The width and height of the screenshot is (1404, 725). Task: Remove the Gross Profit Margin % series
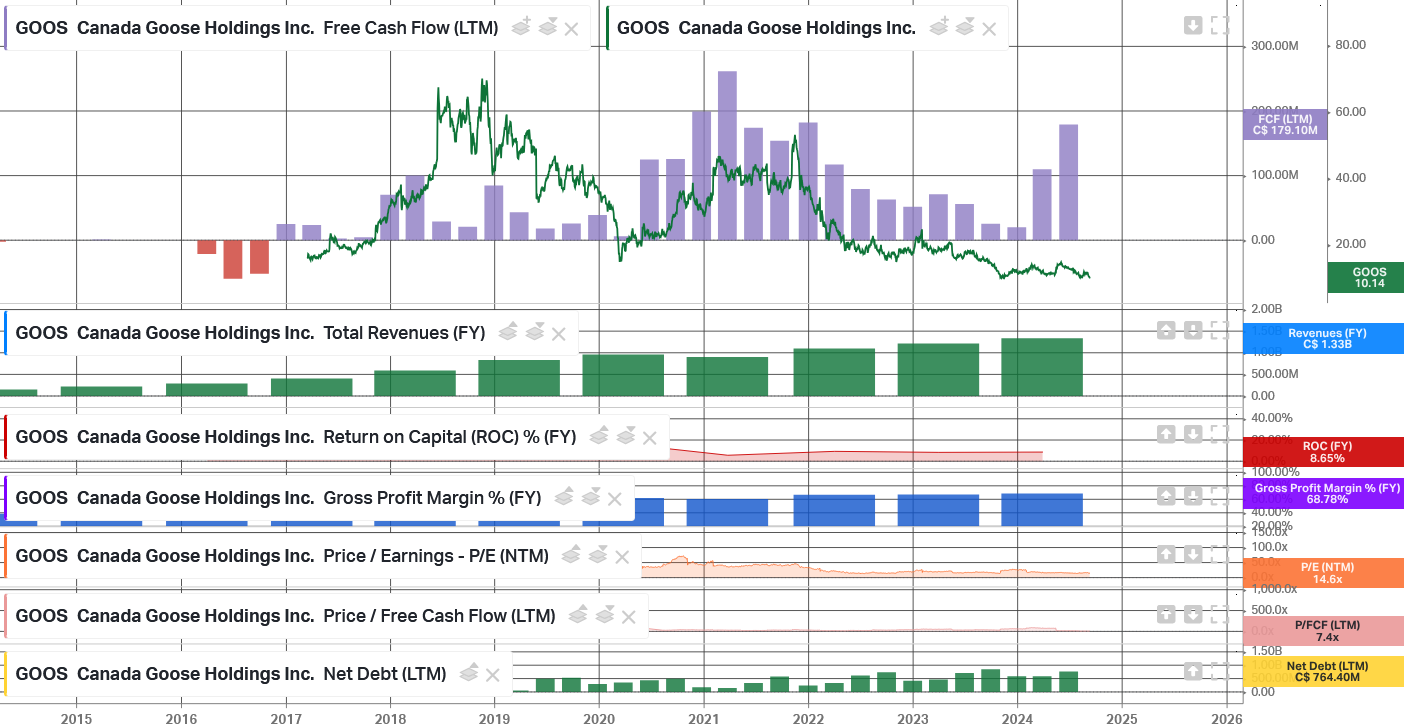pos(615,499)
